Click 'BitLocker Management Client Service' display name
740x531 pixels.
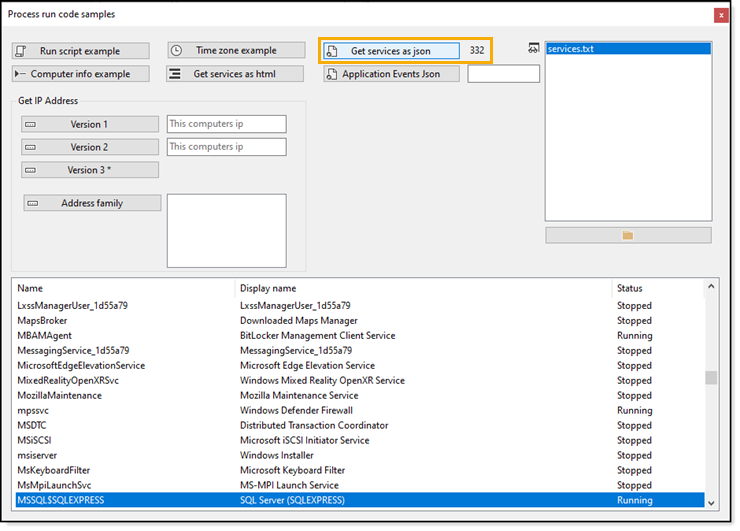pyautogui.click(x=318, y=336)
